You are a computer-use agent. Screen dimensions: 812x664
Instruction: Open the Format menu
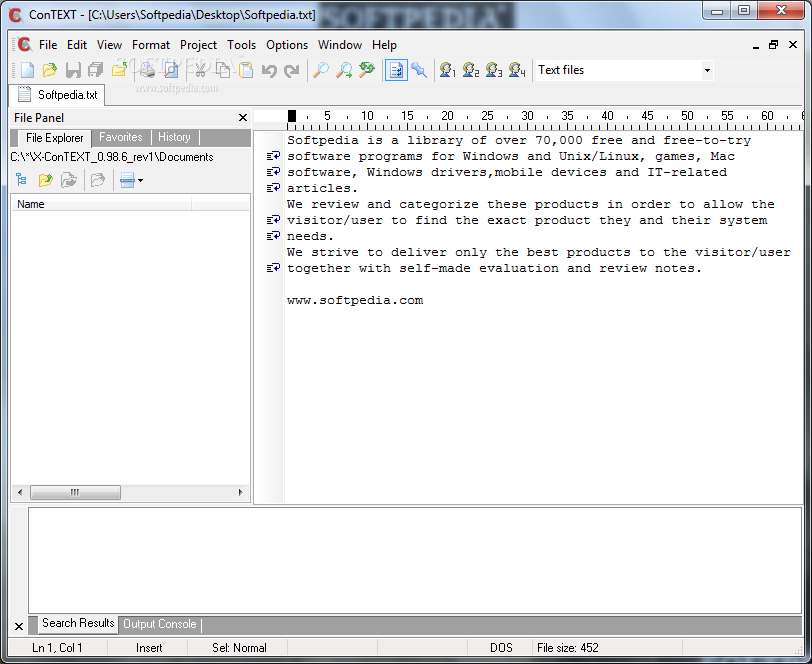[x=151, y=45]
